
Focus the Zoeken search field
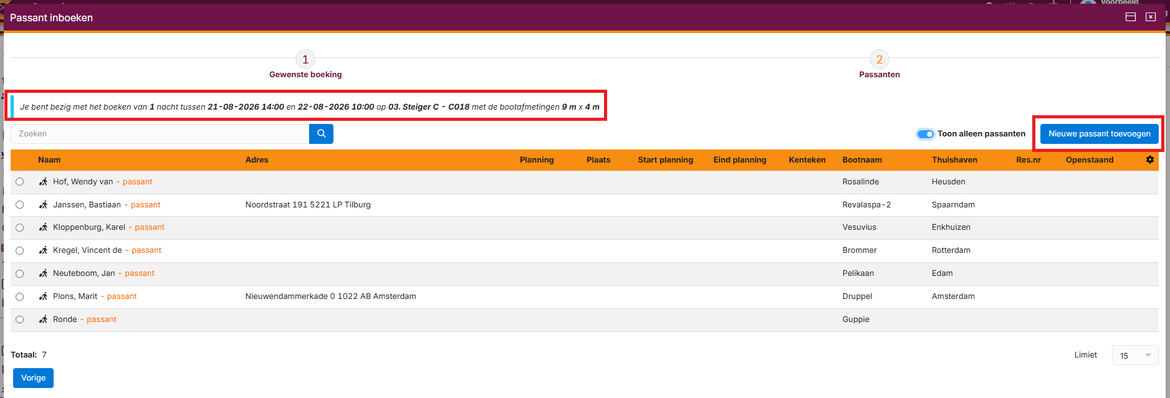click(x=160, y=134)
